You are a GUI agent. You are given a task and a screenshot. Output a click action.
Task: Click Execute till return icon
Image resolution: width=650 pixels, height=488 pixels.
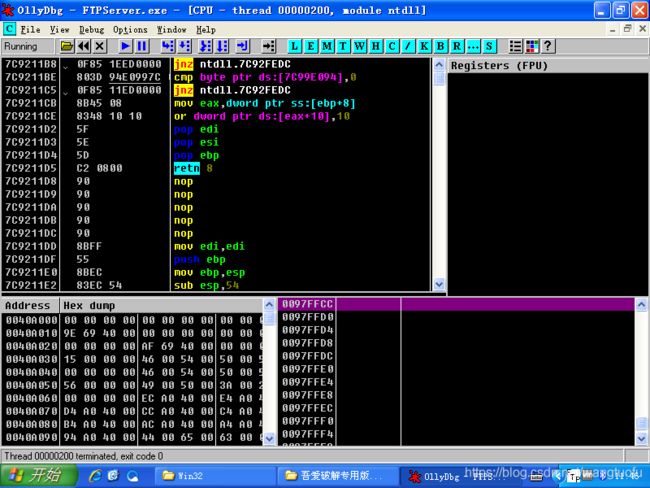click(x=243, y=46)
